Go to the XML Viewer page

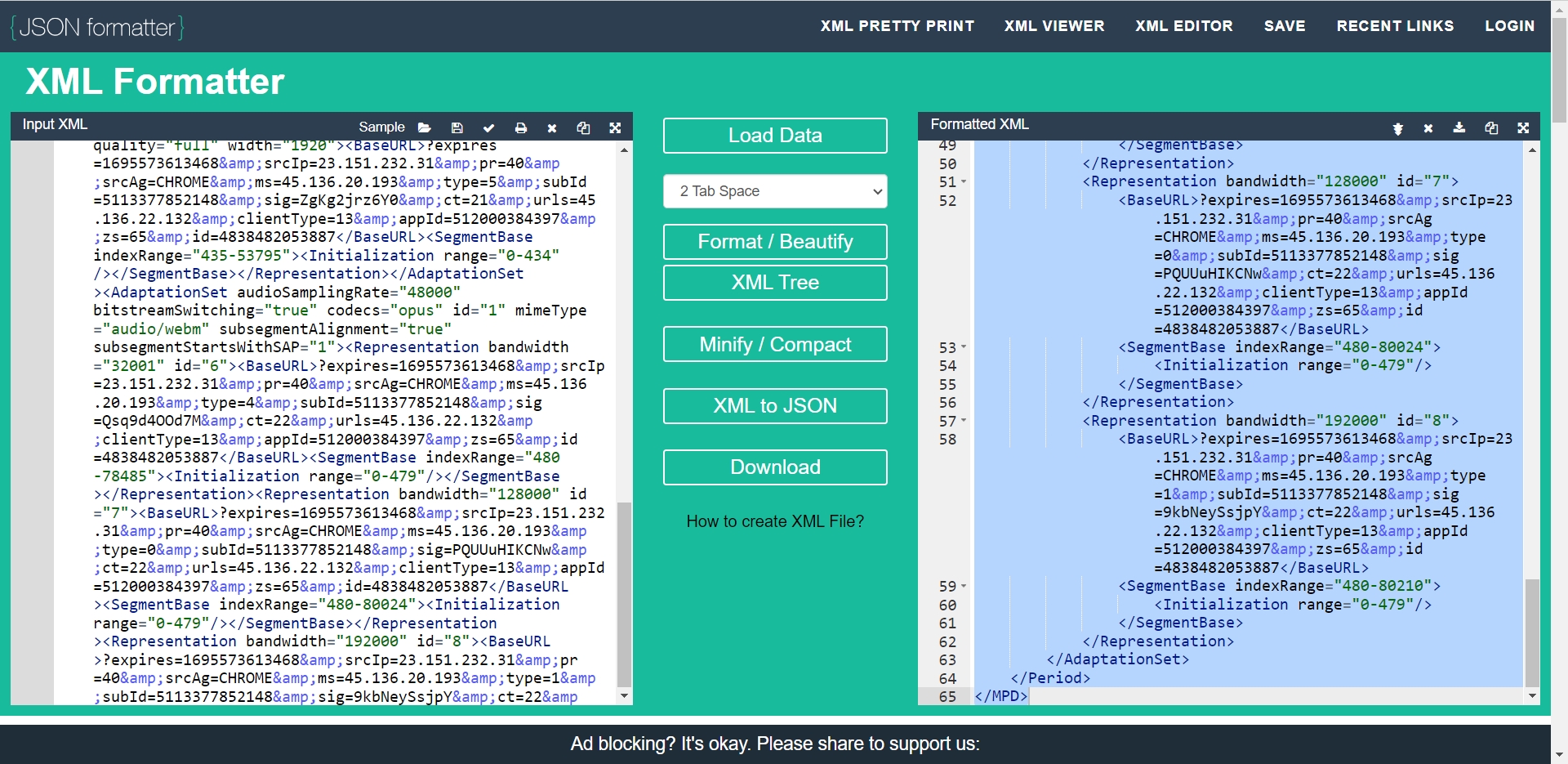pyautogui.click(x=1054, y=26)
